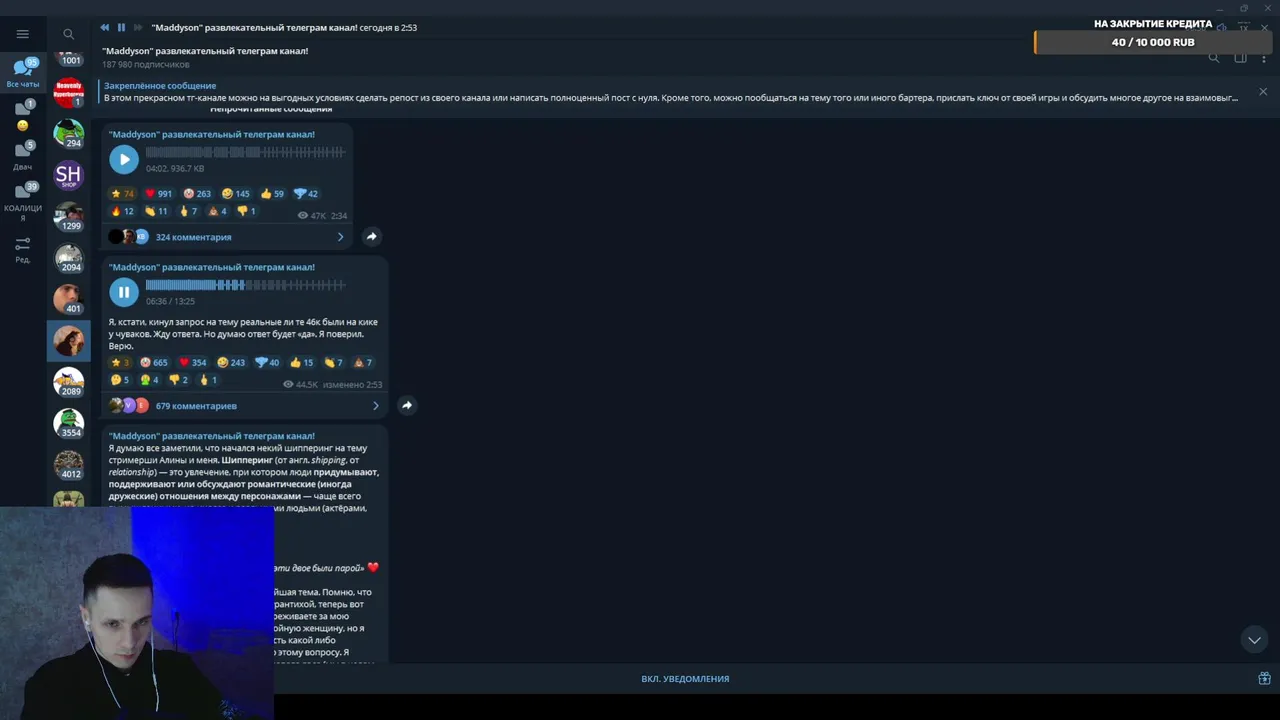The height and width of the screenshot is (720, 1280).
Task: Add thumbs-up reaction showing 15
Action: coord(302,363)
